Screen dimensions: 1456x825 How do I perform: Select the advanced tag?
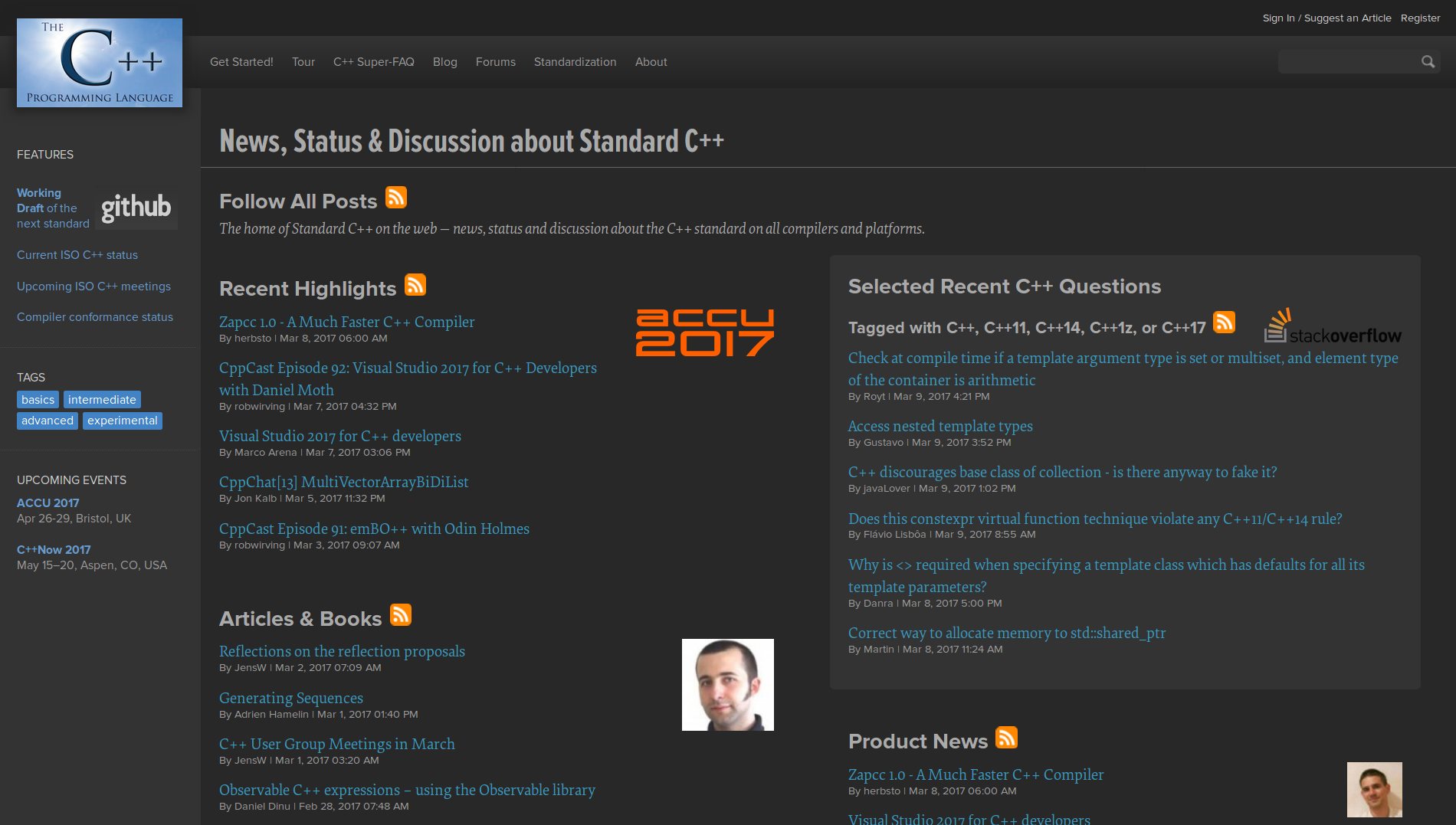point(48,421)
